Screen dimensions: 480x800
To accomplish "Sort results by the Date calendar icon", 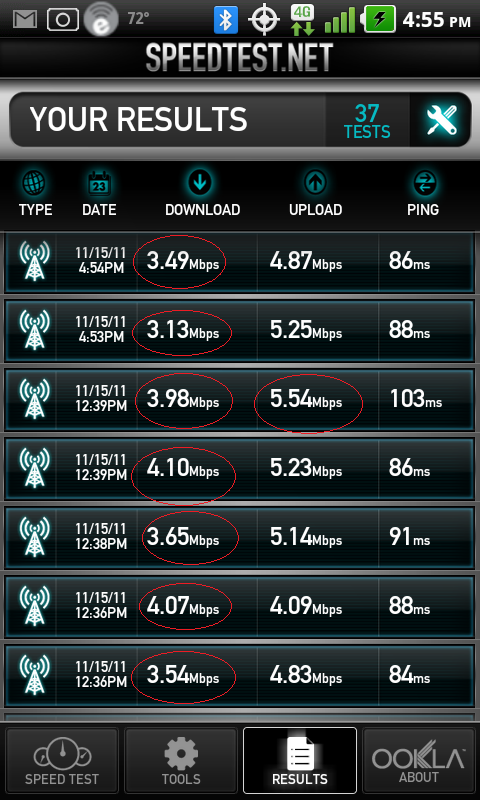I will click(x=99, y=183).
